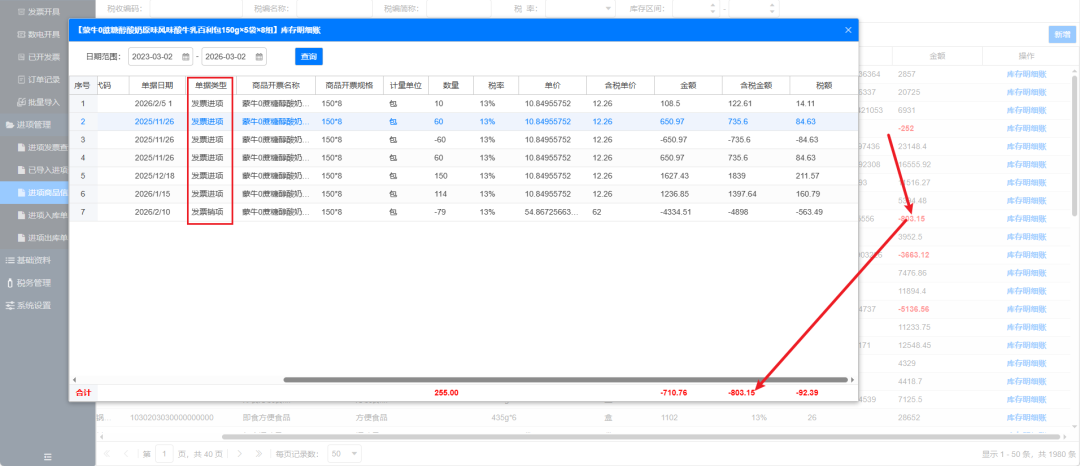The width and height of the screenshot is (1080, 466).
Task: Jump to last page using pagination icon
Action: tap(258, 454)
